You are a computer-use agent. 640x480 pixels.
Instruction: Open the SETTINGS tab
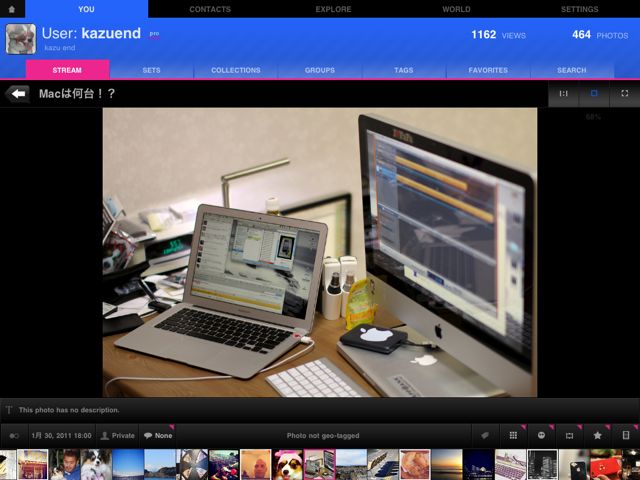pyautogui.click(x=579, y=9)
